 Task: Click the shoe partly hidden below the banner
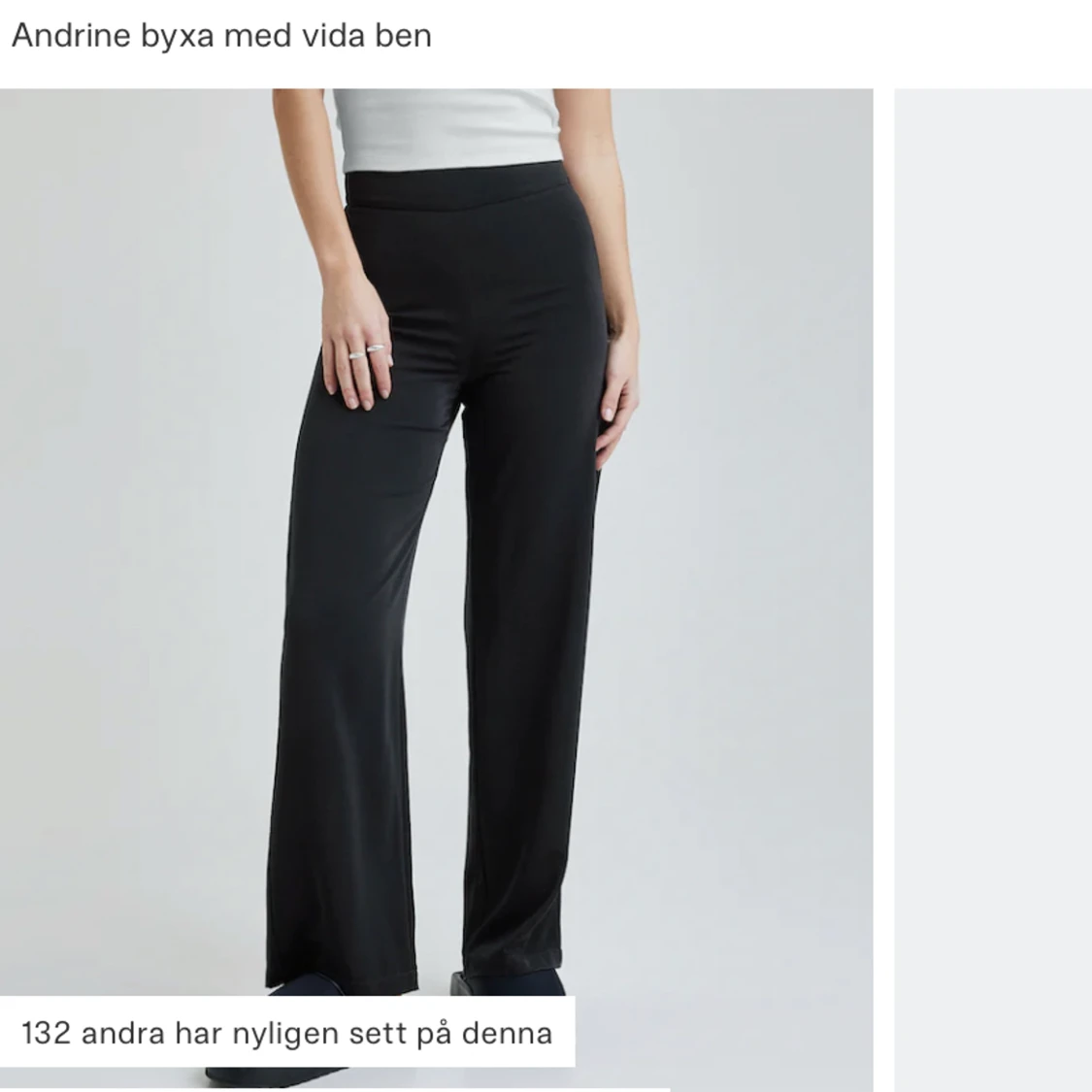click(x=279, y=1075)
